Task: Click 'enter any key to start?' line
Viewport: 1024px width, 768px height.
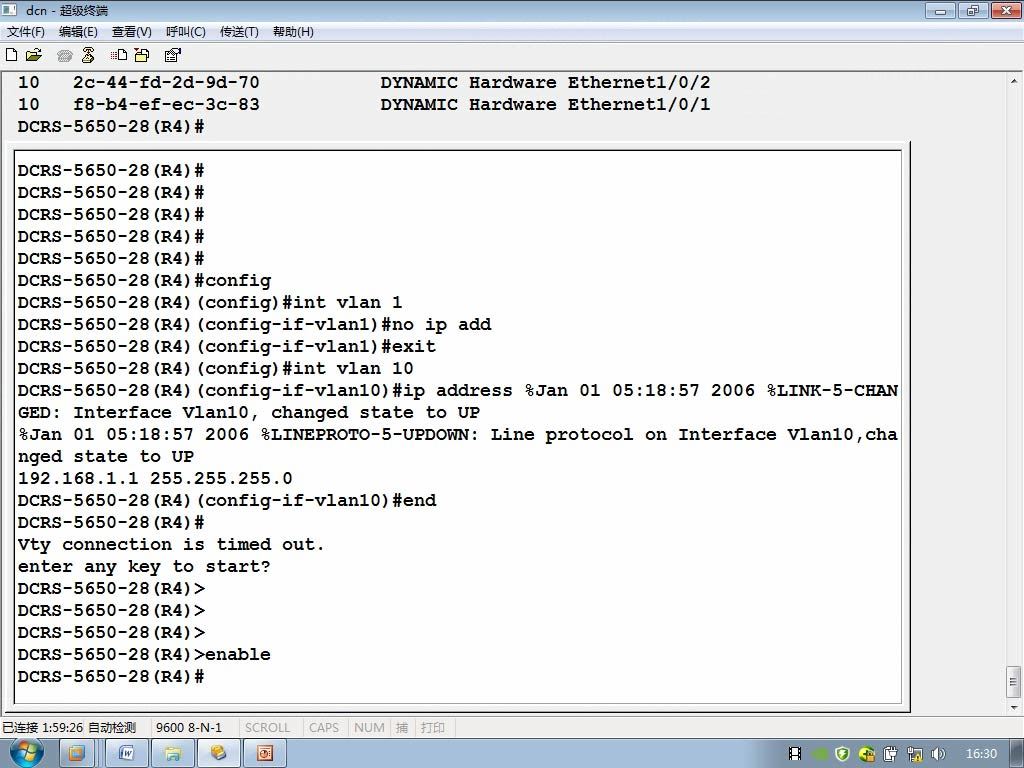Action: coord(144,567)
